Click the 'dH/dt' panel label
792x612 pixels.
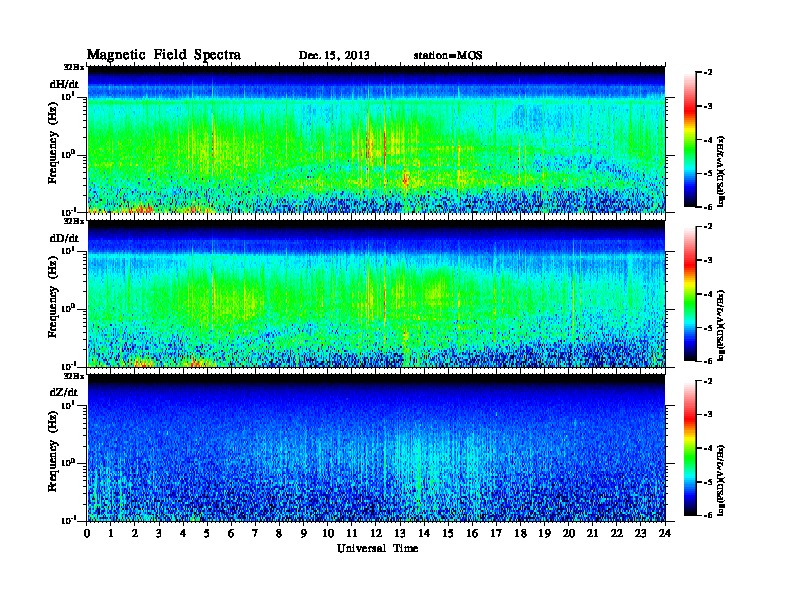tap(64, 84)
